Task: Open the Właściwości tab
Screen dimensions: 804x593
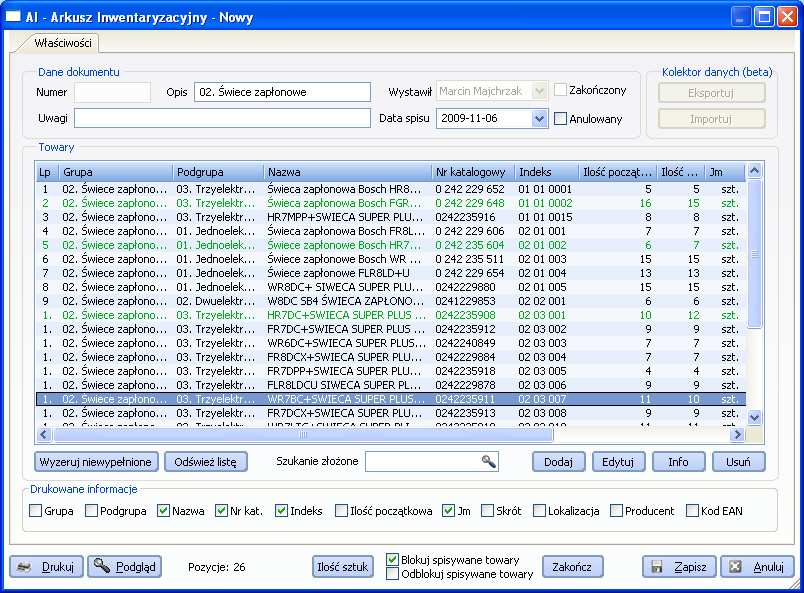Action: pyautogui.click(x=63, y=43)
